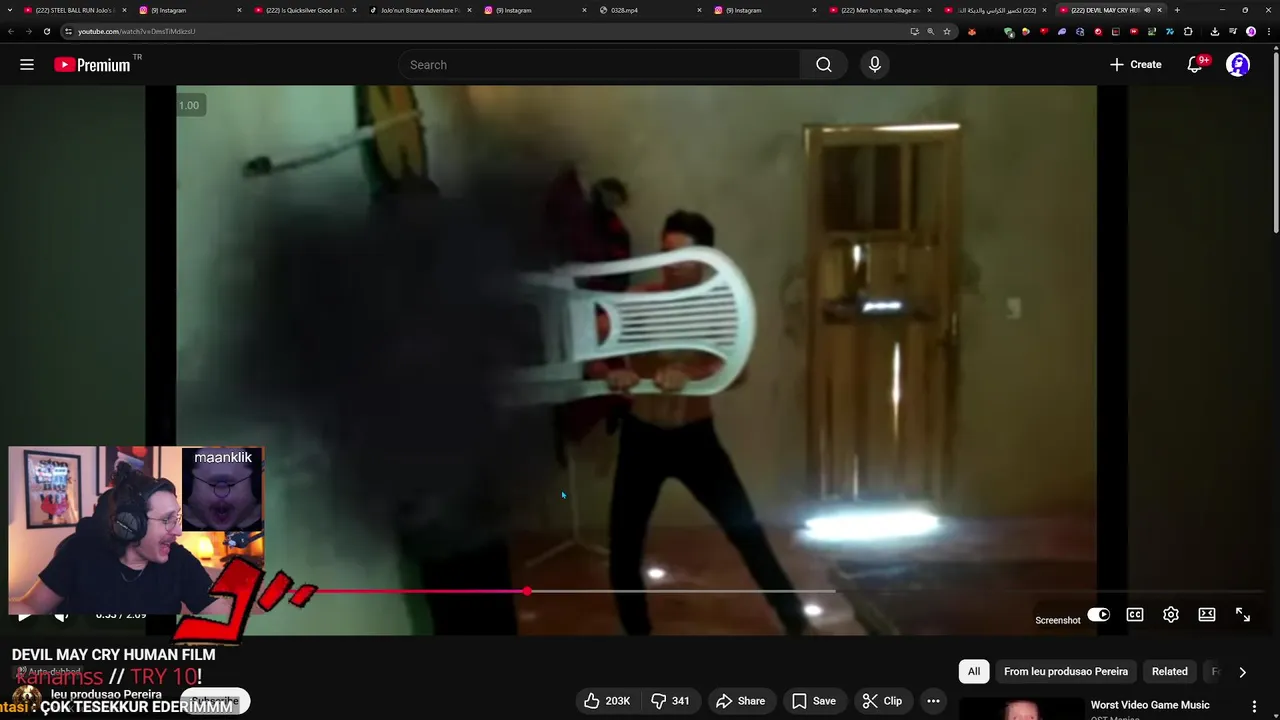Enter full screen mode
Viewport: 1280px width, 720px height.
1243,615
